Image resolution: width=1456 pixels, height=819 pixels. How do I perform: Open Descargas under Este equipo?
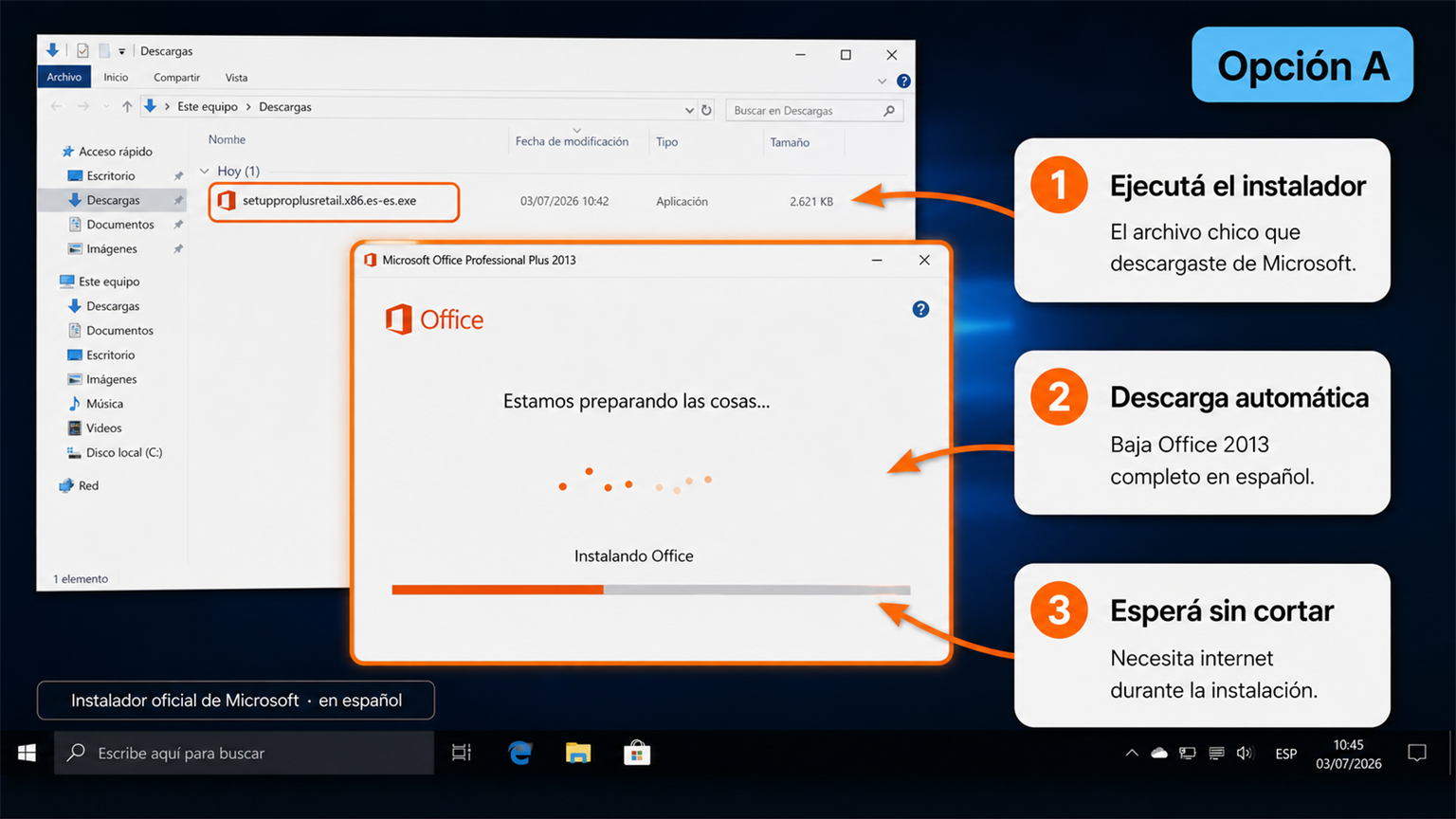tap(113, 306)
